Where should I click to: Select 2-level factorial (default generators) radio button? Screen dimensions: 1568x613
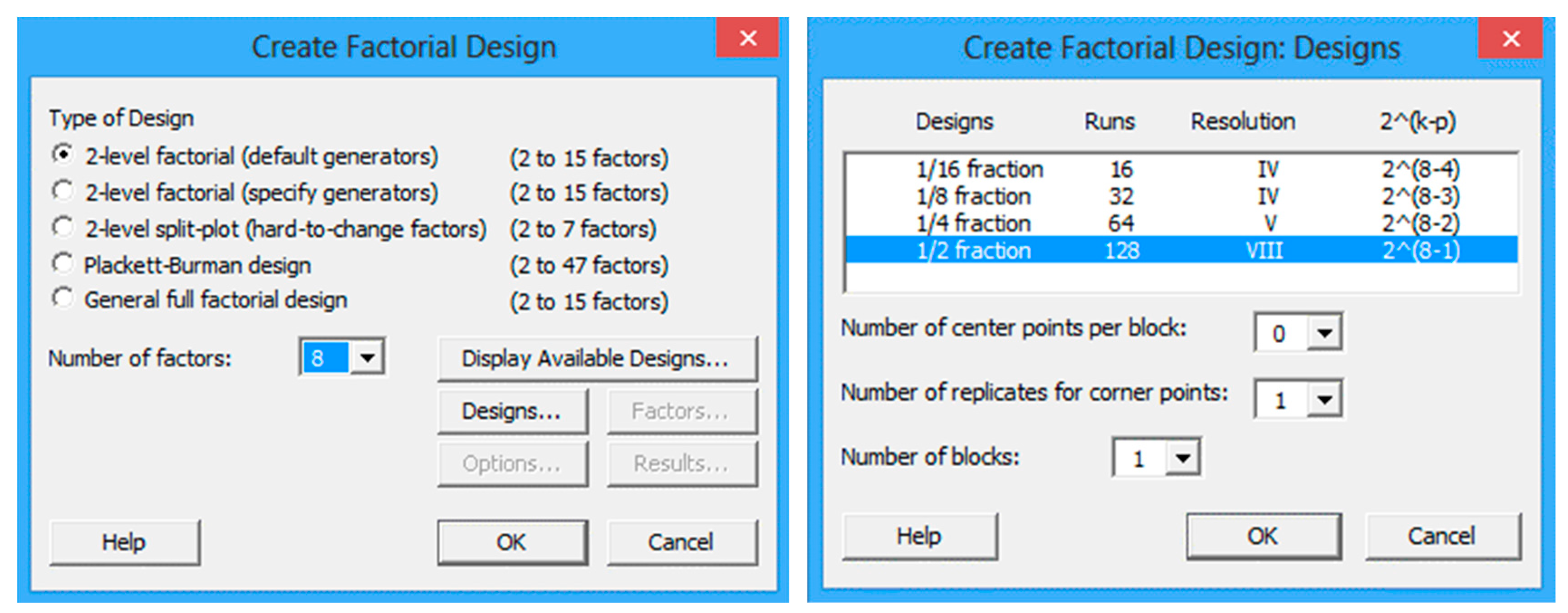point(63,155)
